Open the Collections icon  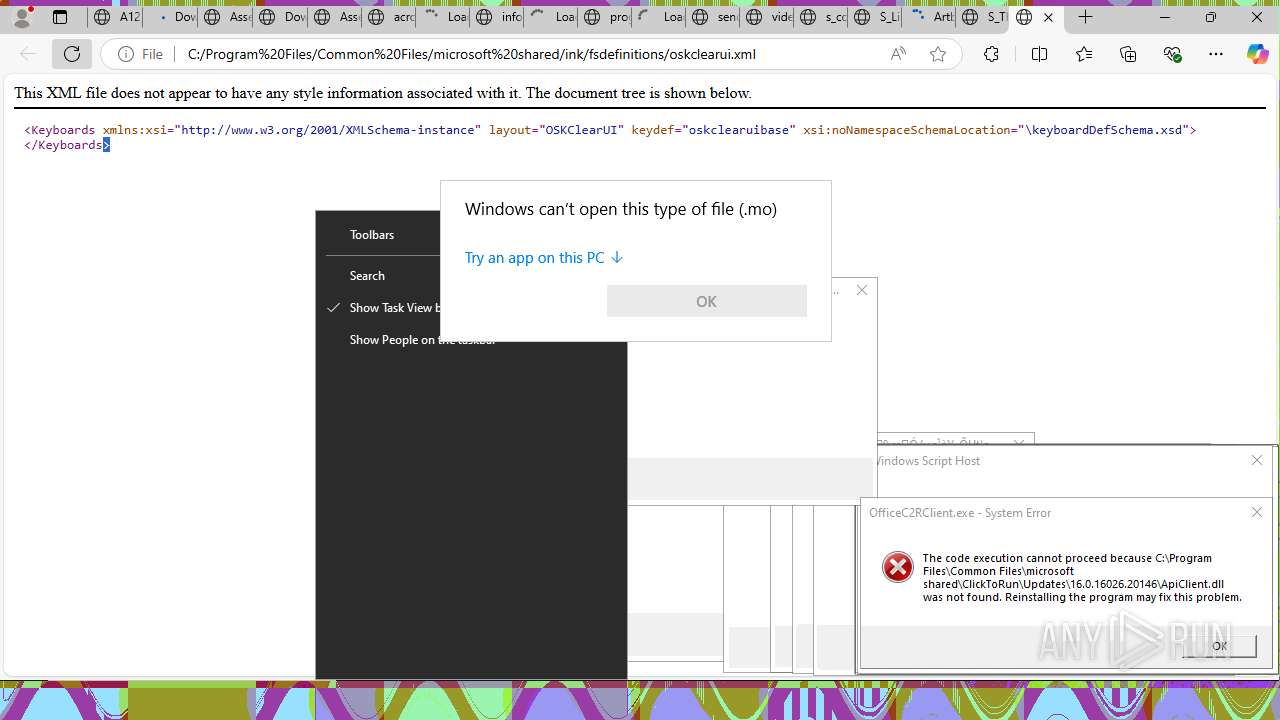tap(1128, 54)
